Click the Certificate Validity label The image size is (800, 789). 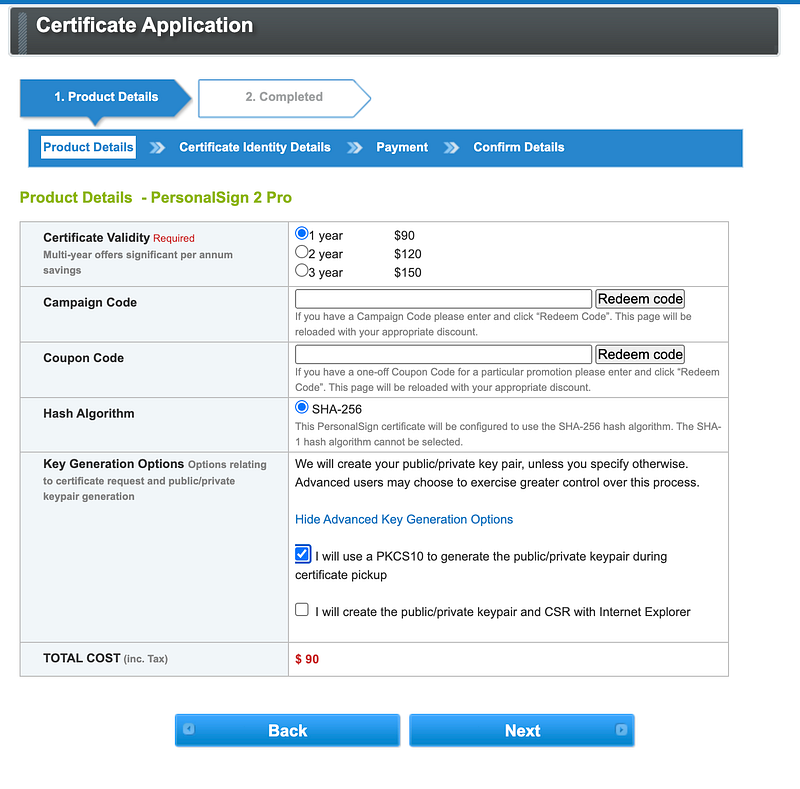[x=96, y=238]
